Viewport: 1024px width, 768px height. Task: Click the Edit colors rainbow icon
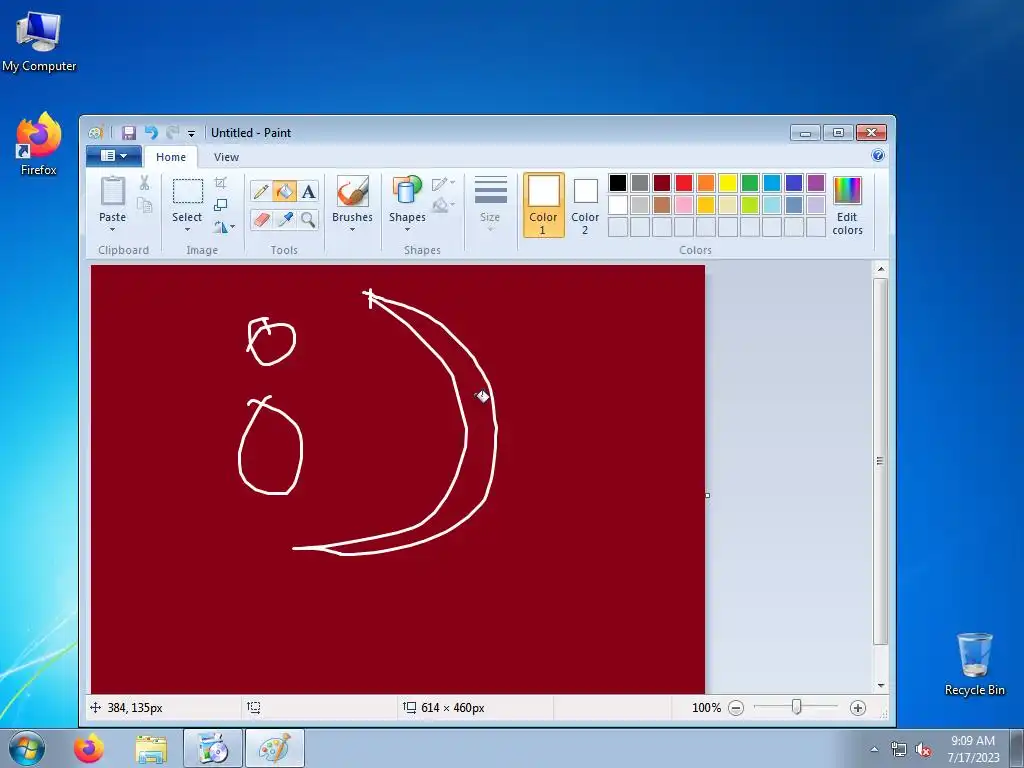point(847,191)
